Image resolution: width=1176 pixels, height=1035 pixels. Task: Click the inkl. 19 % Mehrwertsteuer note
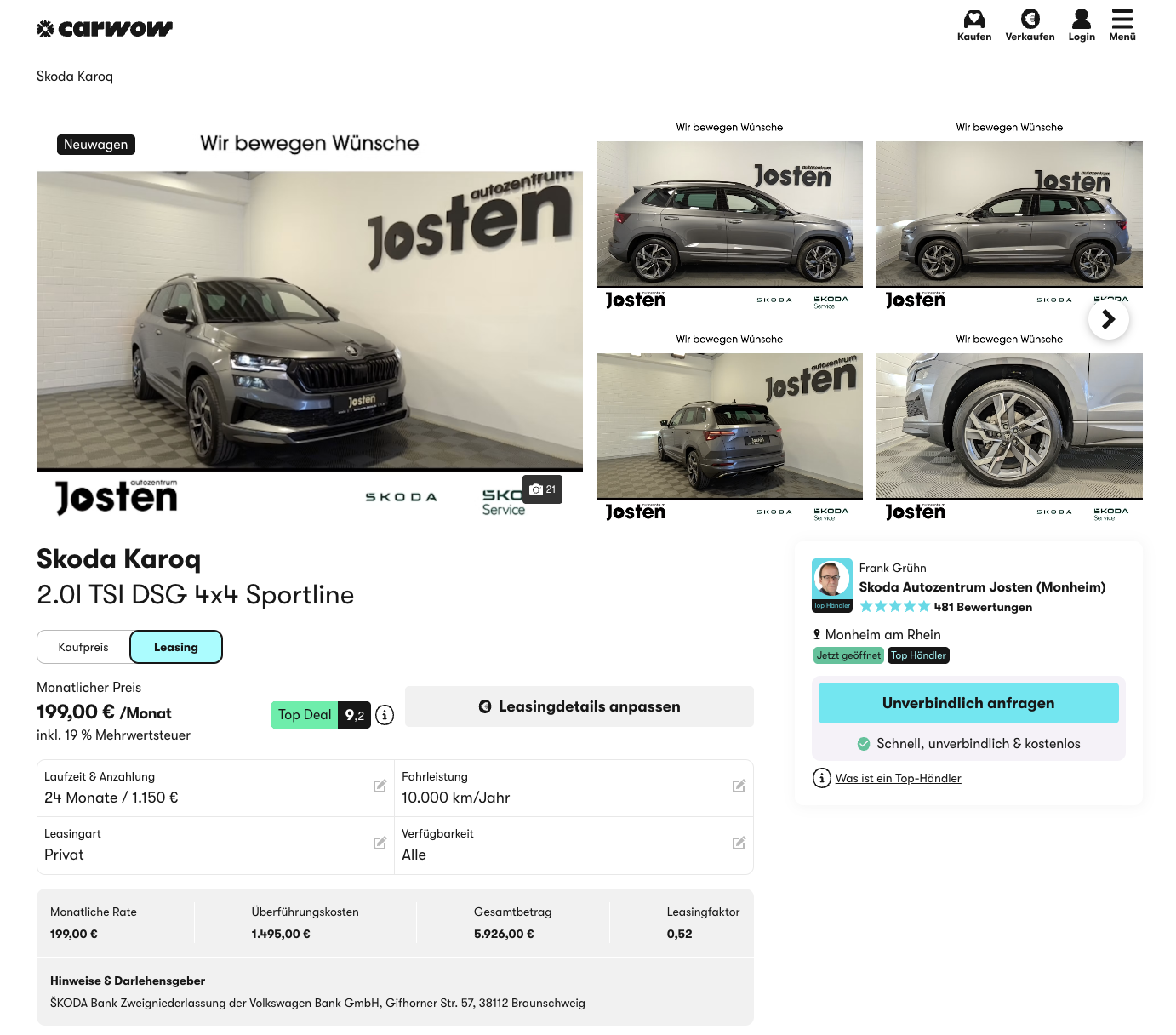pyautogui.click(x=113, y=735)
